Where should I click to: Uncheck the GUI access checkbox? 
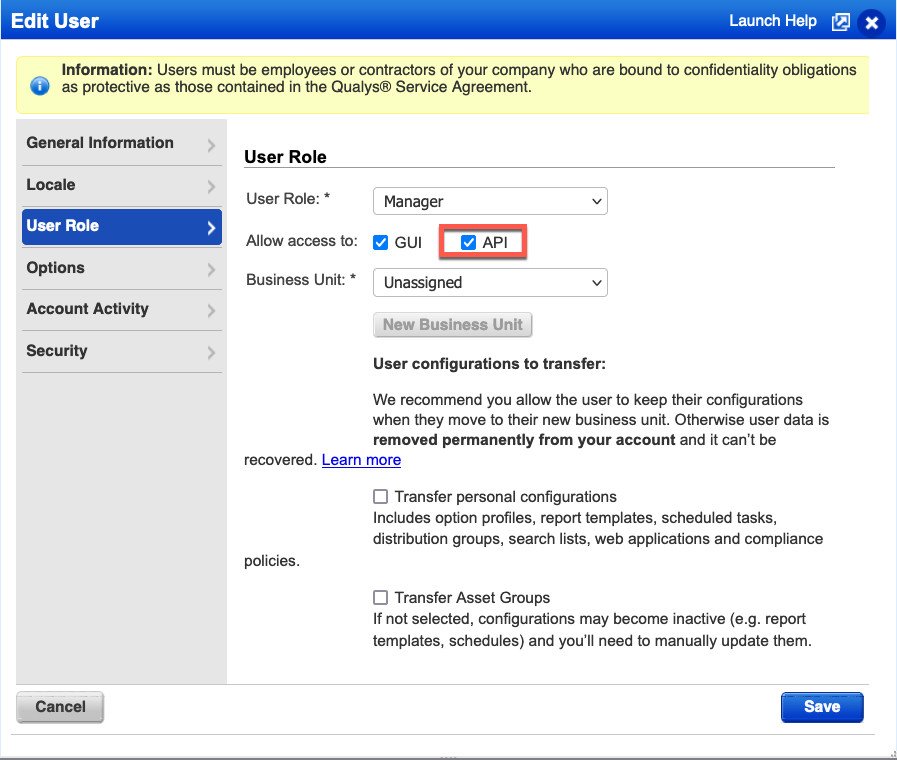[381, 243]
